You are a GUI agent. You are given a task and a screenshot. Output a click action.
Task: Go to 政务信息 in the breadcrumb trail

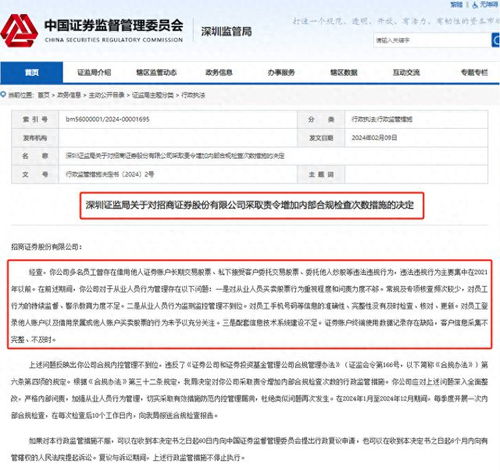[69, 95]
